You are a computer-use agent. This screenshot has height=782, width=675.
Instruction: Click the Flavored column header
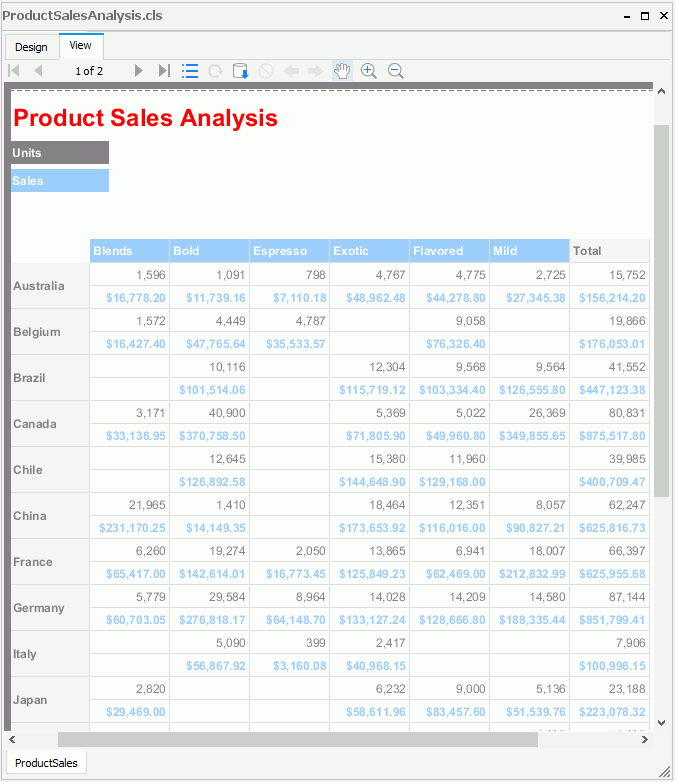pos(450,251)
